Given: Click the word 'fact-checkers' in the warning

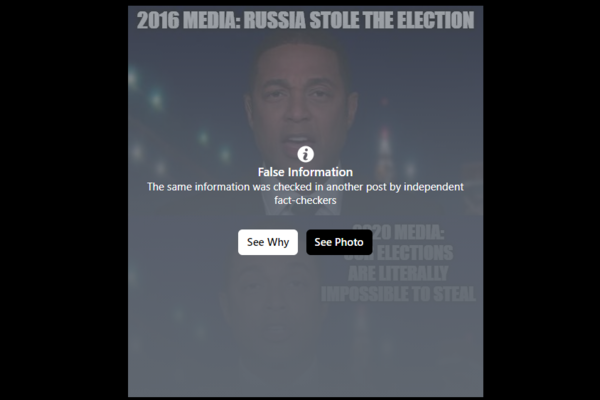Looking at the screenshot, I should 305,200.
